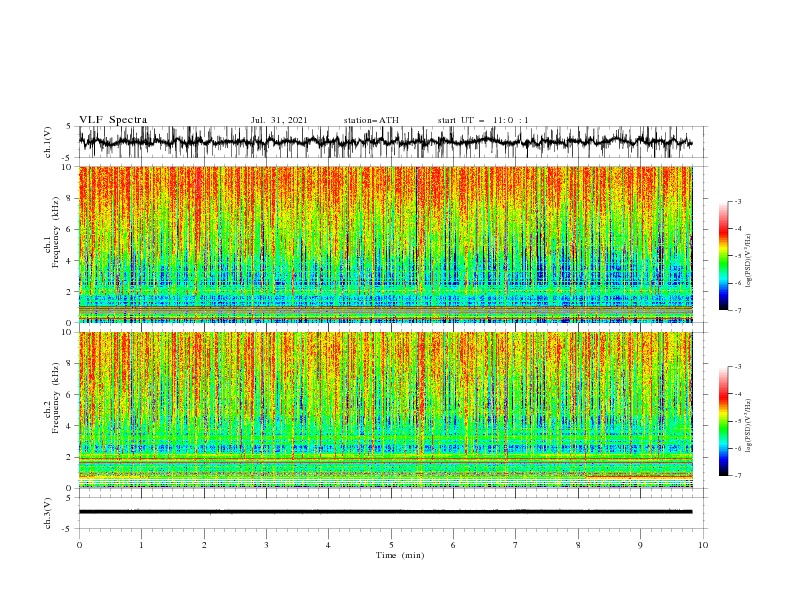The height and width of the screenshot is (612, 792).
Task: Click the "10" tick label on Time axis
Action: (703, 545)
